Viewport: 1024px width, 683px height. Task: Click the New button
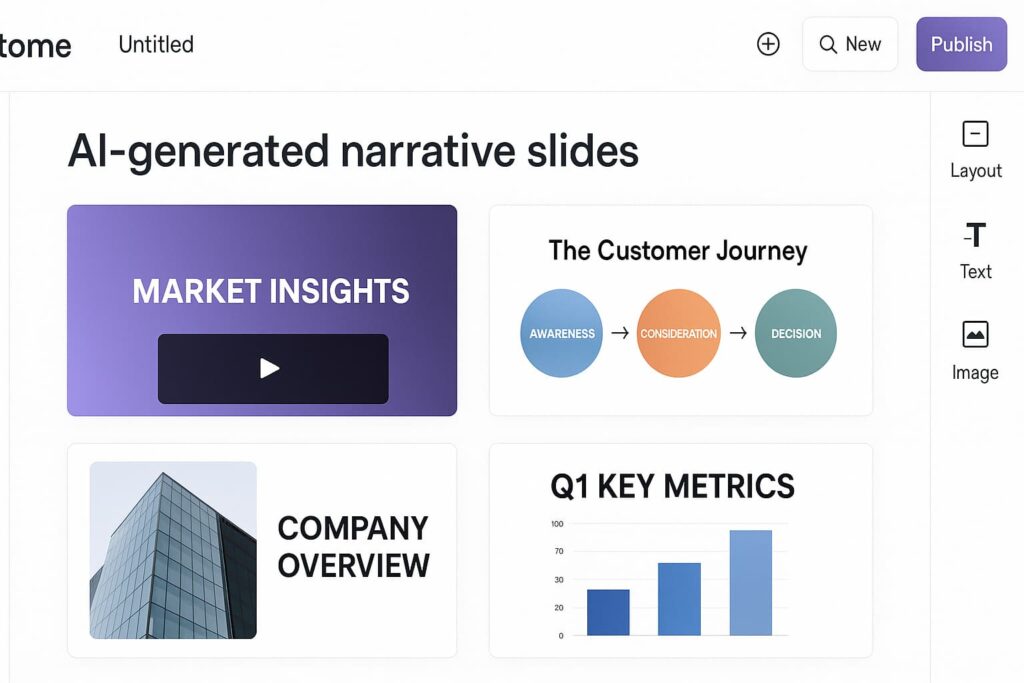point(850,44)
